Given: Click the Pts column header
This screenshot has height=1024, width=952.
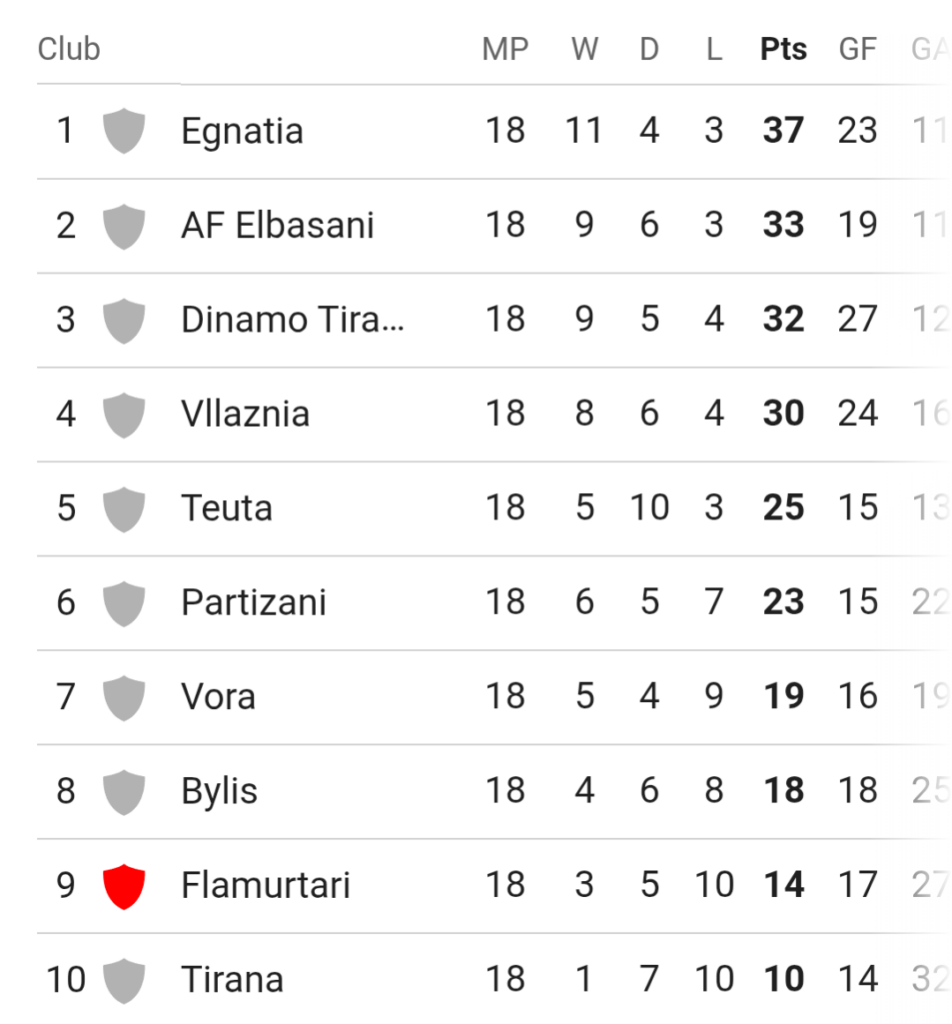Looking at the screenshot, I should point(783,49).
